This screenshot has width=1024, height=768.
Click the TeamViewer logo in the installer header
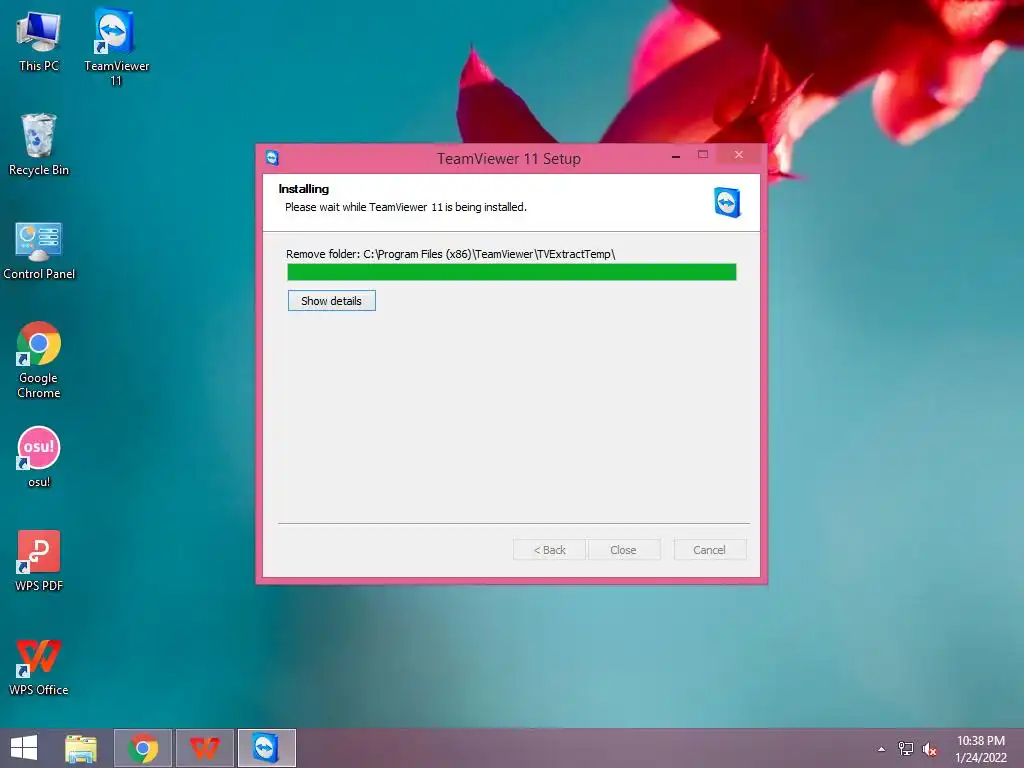pos(727,202)
